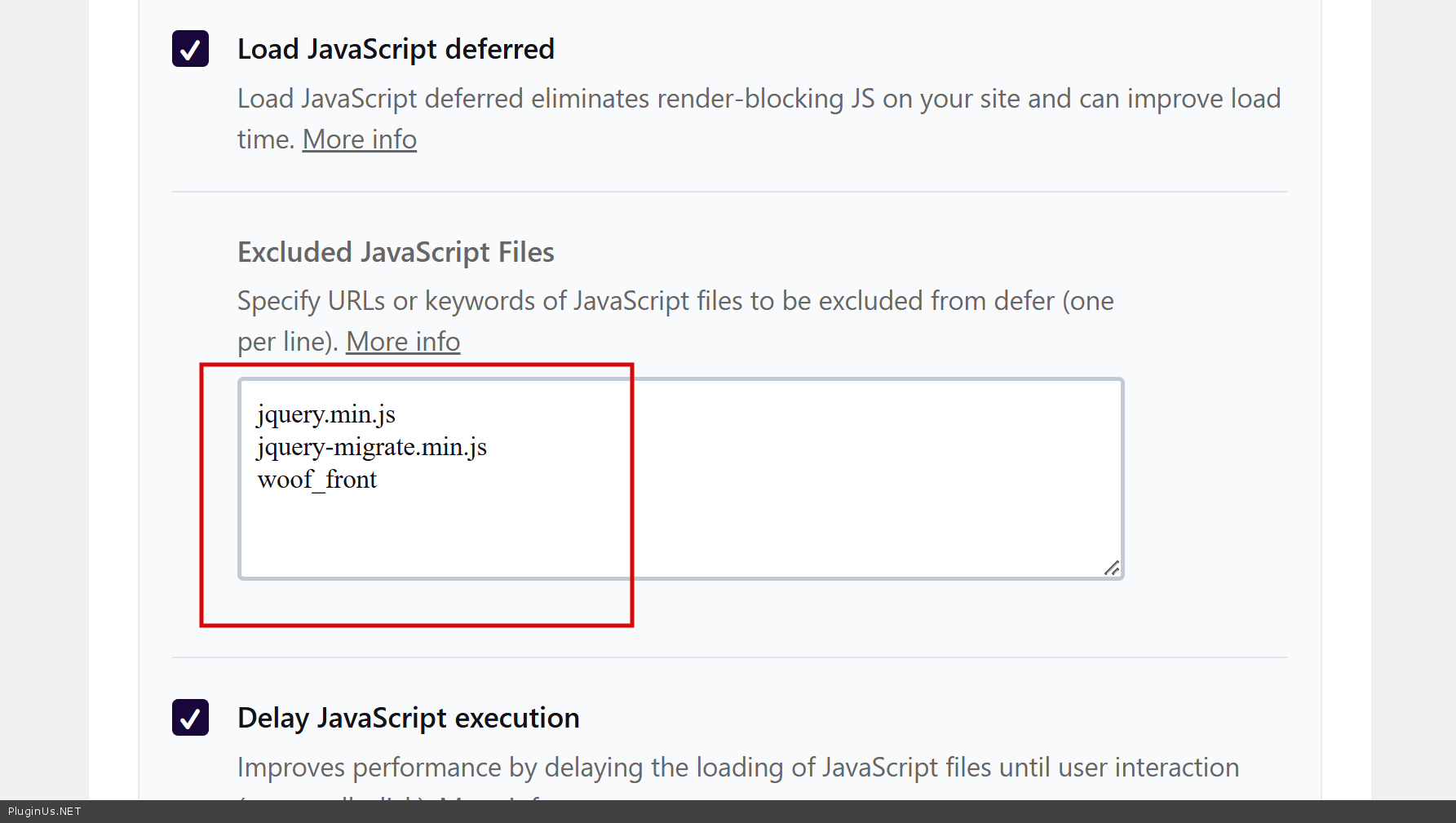The image size is (1456, 823).
Task: Grab the textarea resize handle icon
Action: [1112, 568]
